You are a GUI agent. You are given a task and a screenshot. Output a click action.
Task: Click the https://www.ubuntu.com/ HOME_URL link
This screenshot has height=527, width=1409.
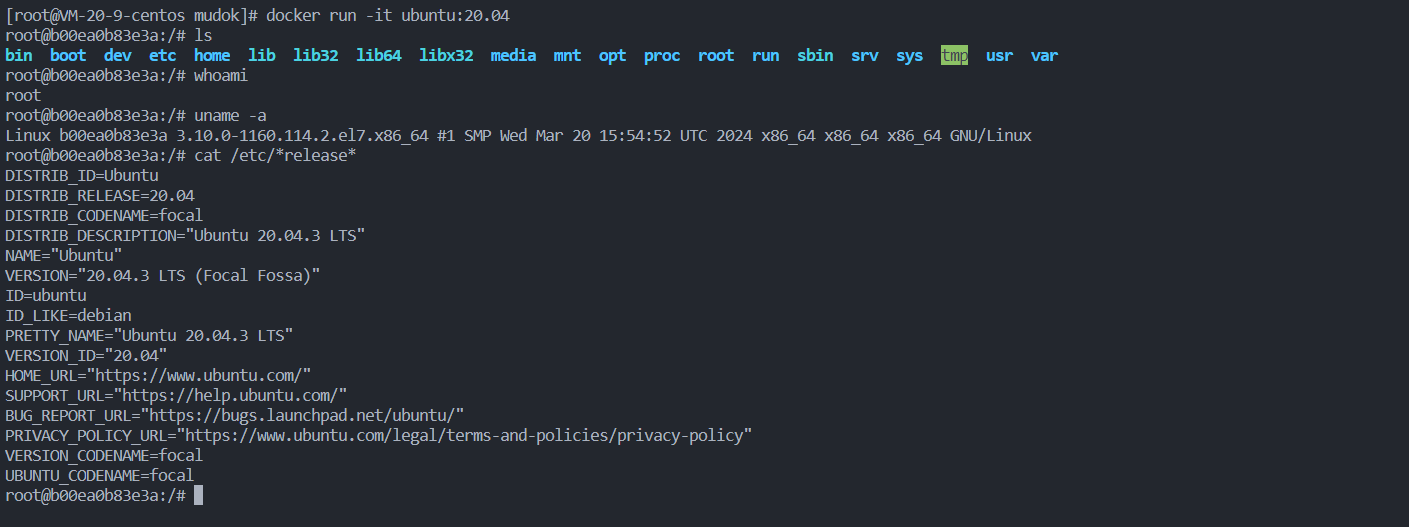point(199,375)
